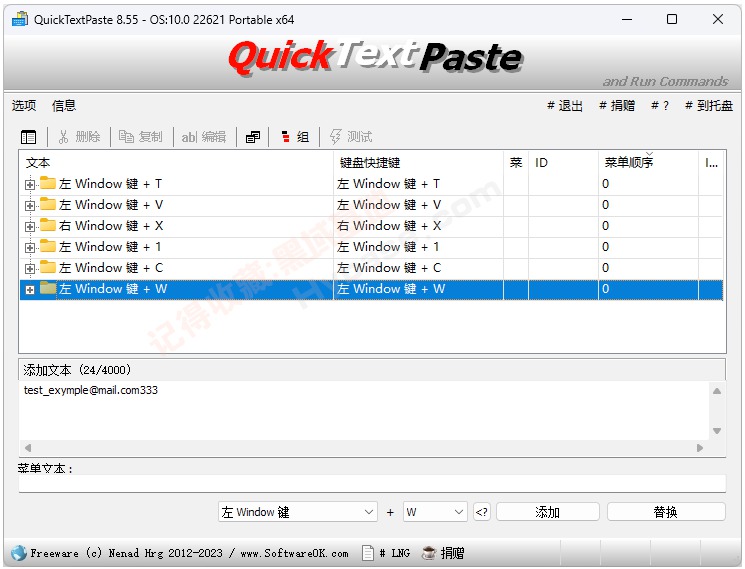Sort by the 菜单顺序 column header
The width and height of the screenshot is (745, 569).
(648, 162)
